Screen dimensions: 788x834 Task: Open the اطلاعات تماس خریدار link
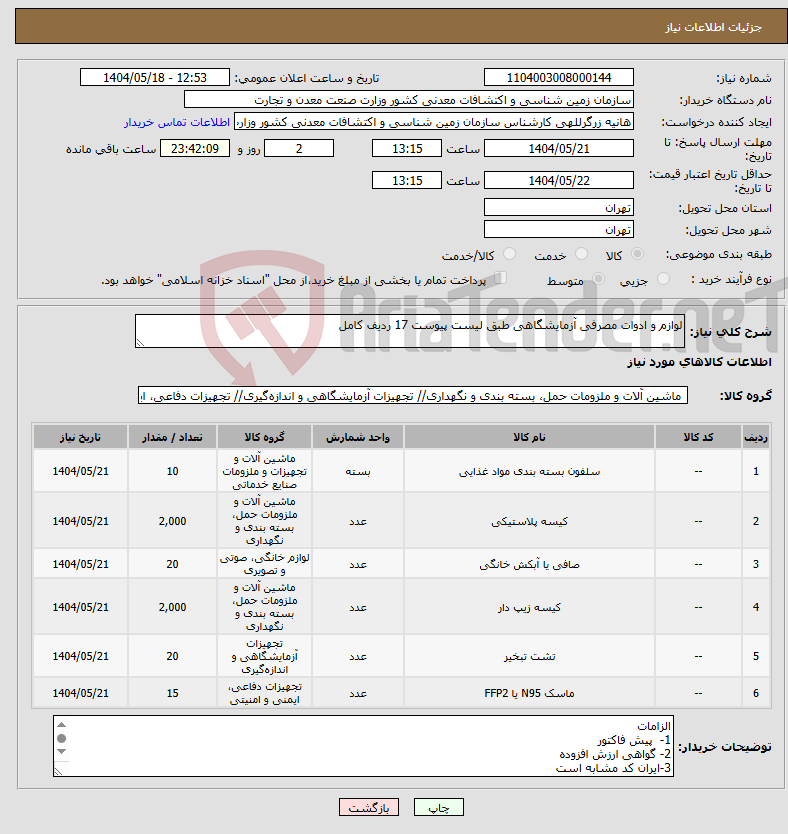click(177, 122)
